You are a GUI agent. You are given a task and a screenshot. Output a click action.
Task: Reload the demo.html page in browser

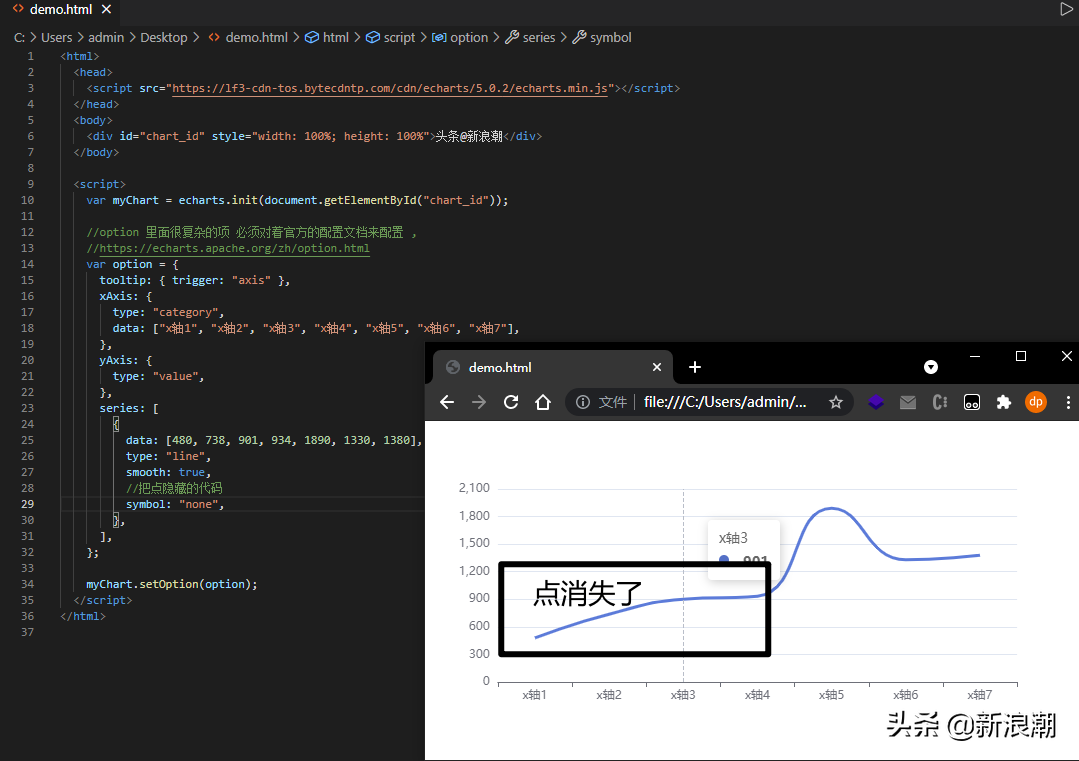tap(511, 402)
